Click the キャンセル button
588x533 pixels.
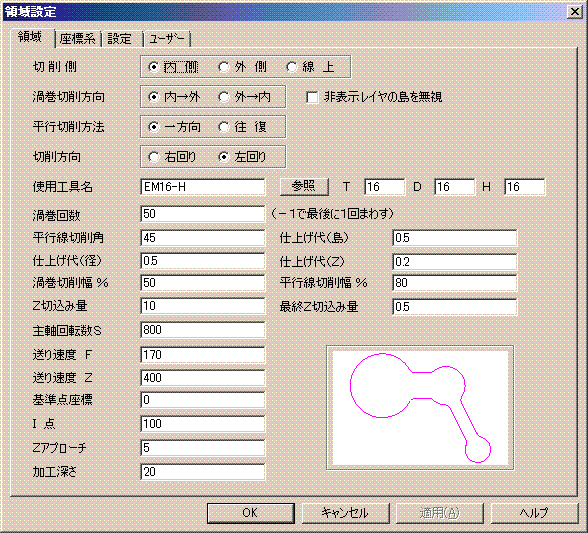click(345, 513)
